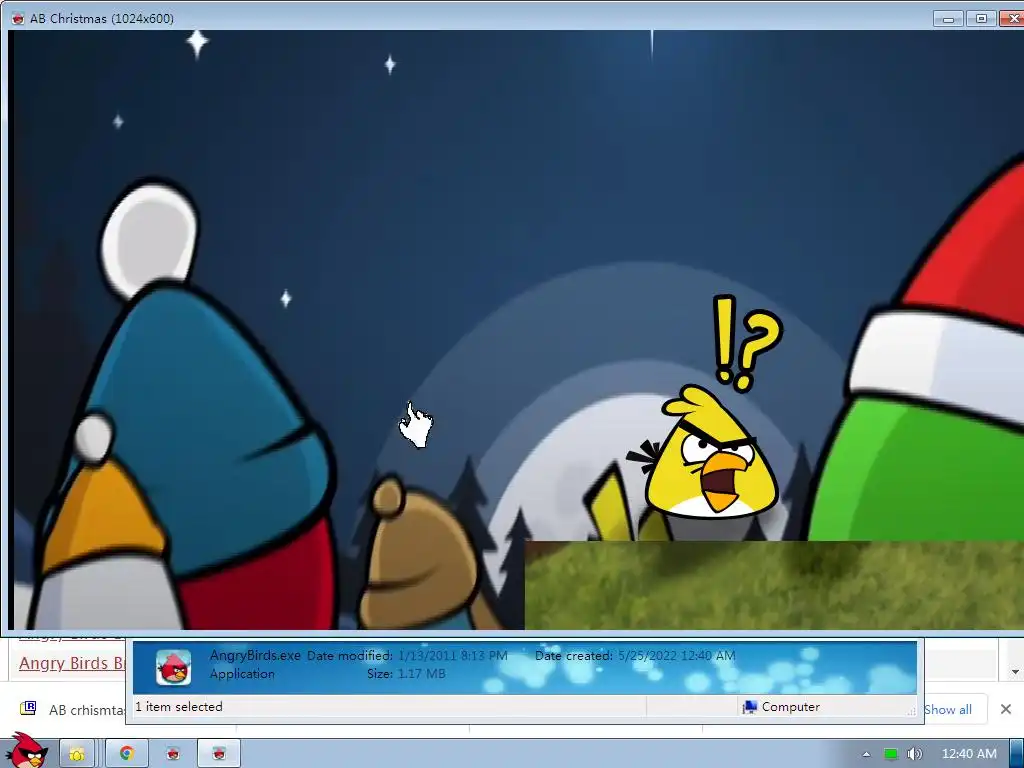Viewport: 1024px width, 768px height.
Task: Close the browser downloads bar
Action: [x=1006, y=709]
